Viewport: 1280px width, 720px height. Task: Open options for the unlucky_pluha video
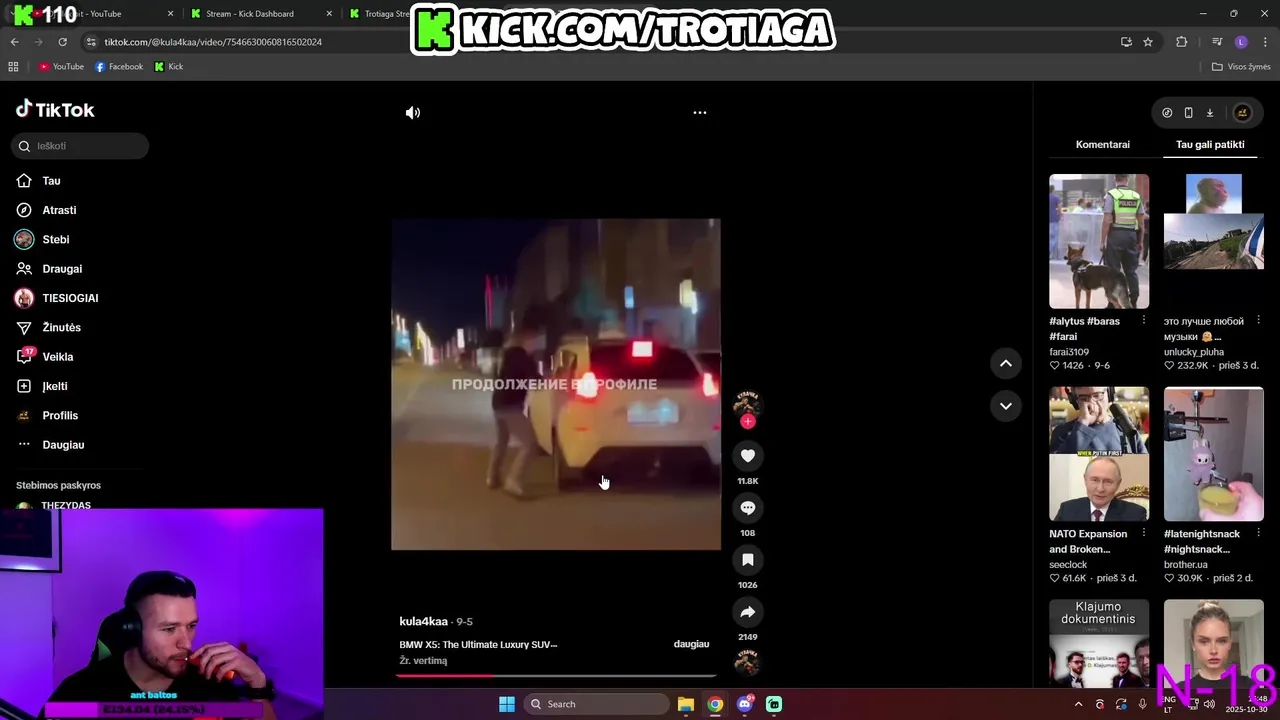tap(1258, 321)
